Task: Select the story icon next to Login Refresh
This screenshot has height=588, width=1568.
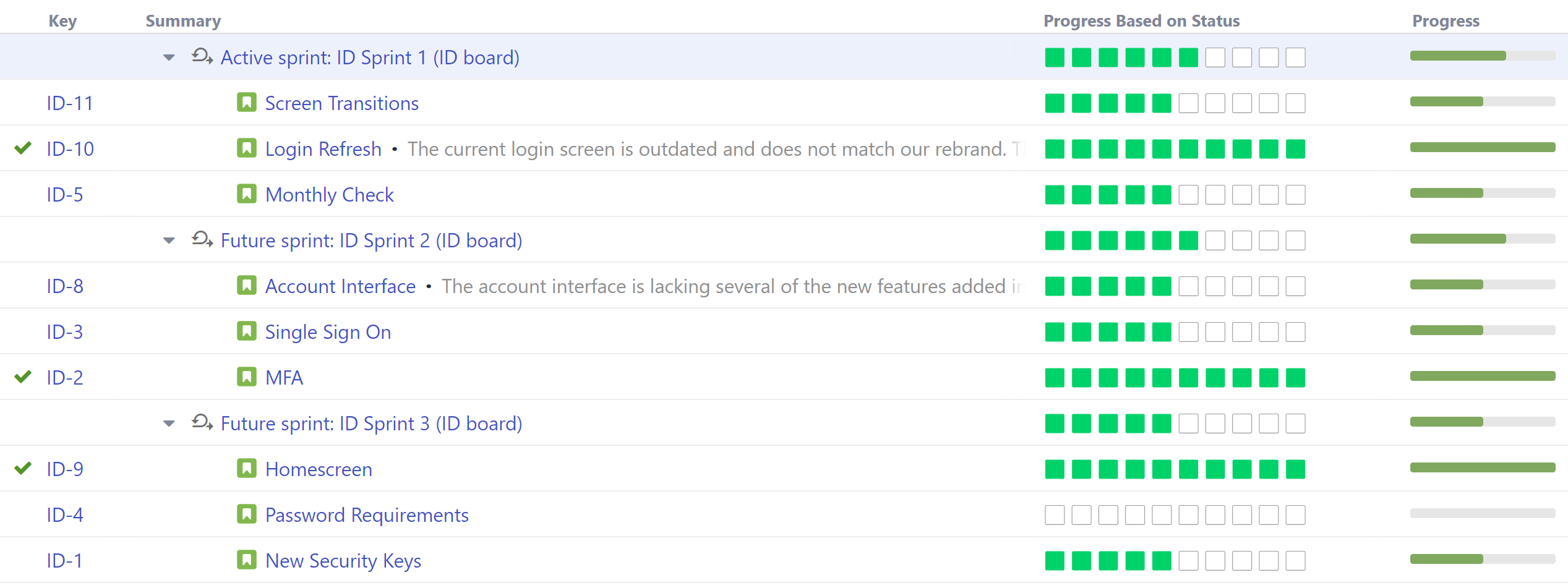Action: (x=247, y=148)
